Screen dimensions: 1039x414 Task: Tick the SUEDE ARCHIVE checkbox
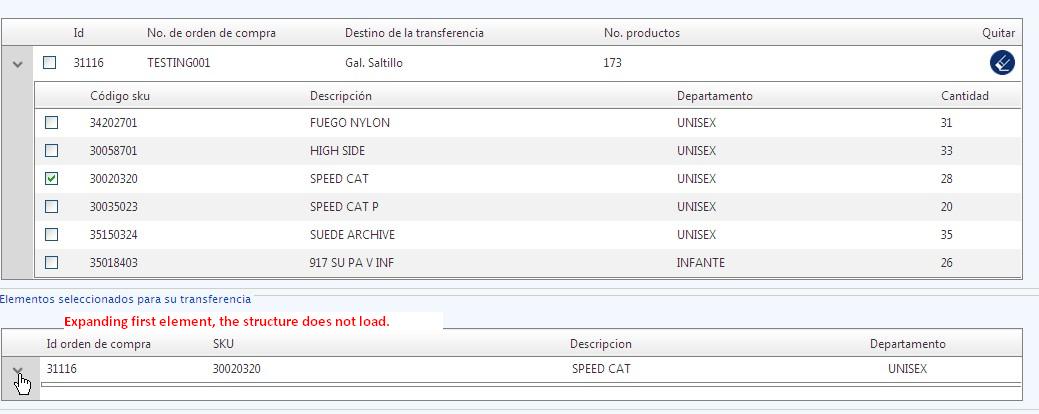pos(52,235)
